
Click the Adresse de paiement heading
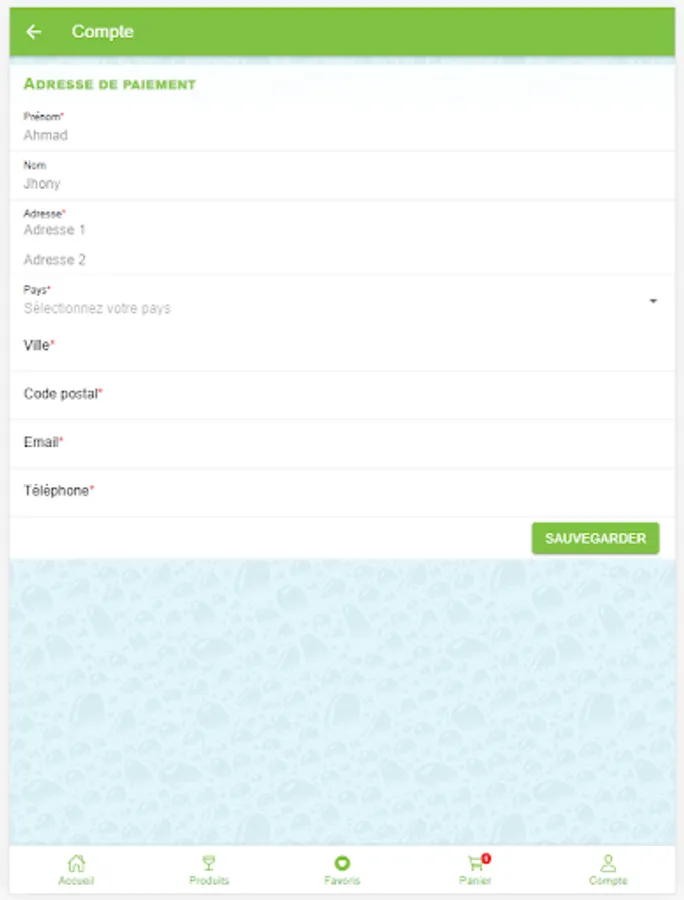tap(110, 84)
